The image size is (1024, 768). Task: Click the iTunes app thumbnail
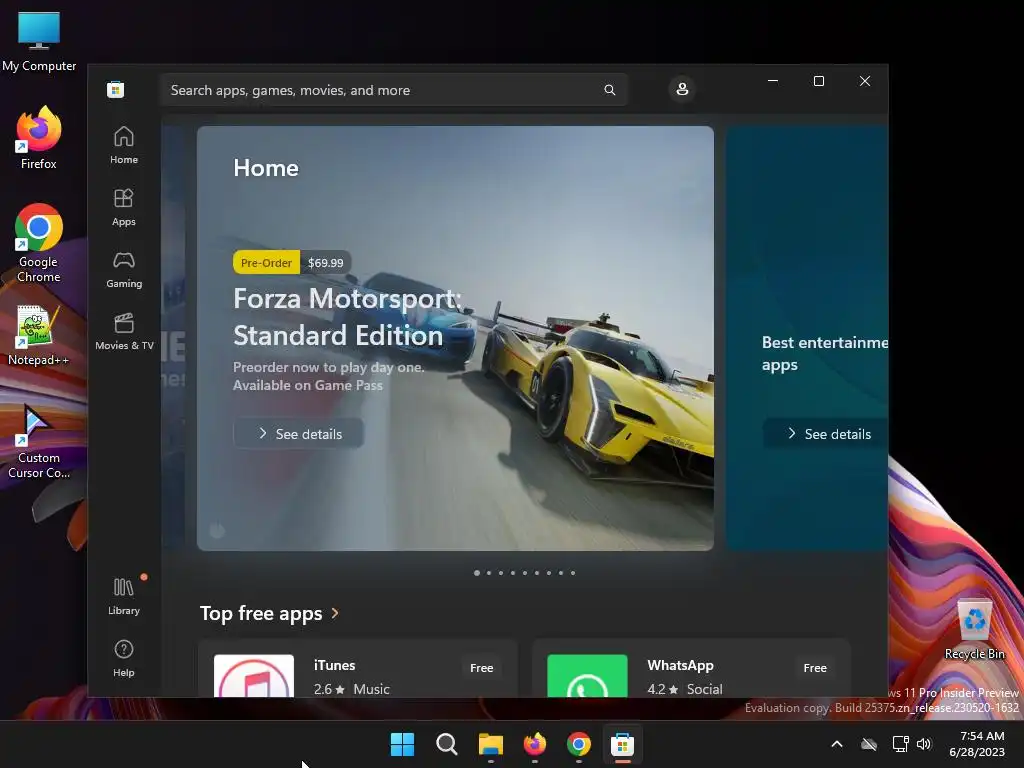pos(254,676)
